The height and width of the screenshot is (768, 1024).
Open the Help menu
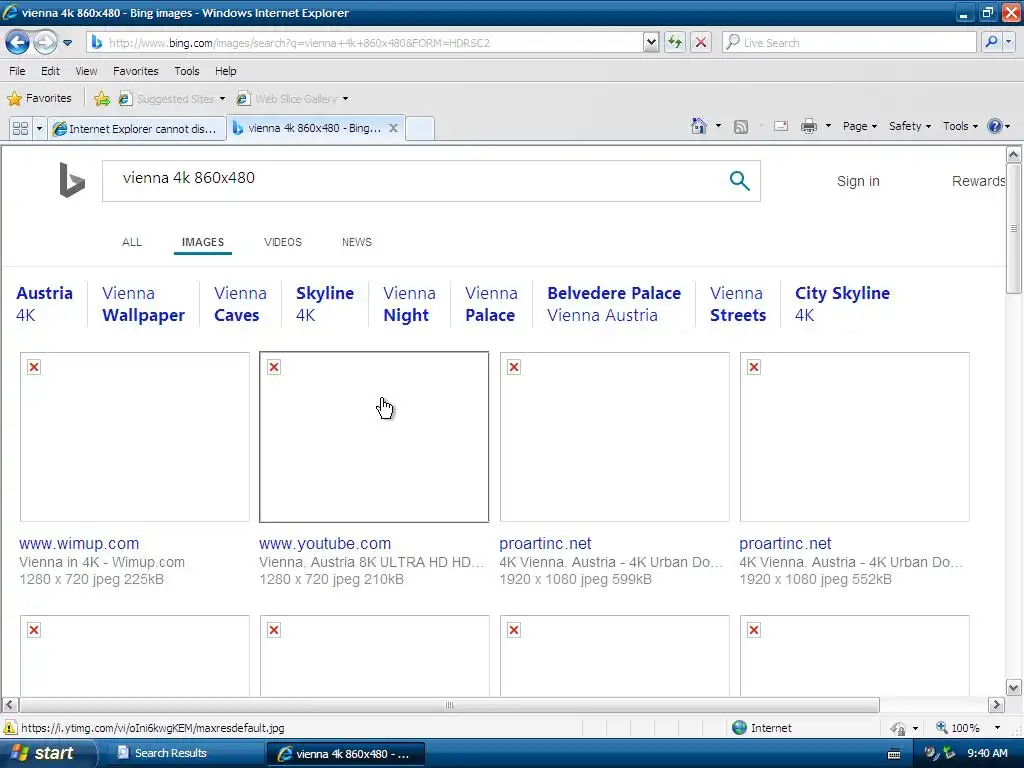(226, 71)
